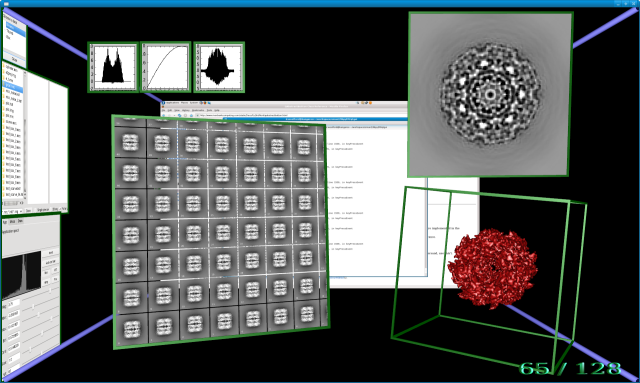Click the red 3D isosurface model
This screenshot has height=383, width=640.
(x=492, y=267)
